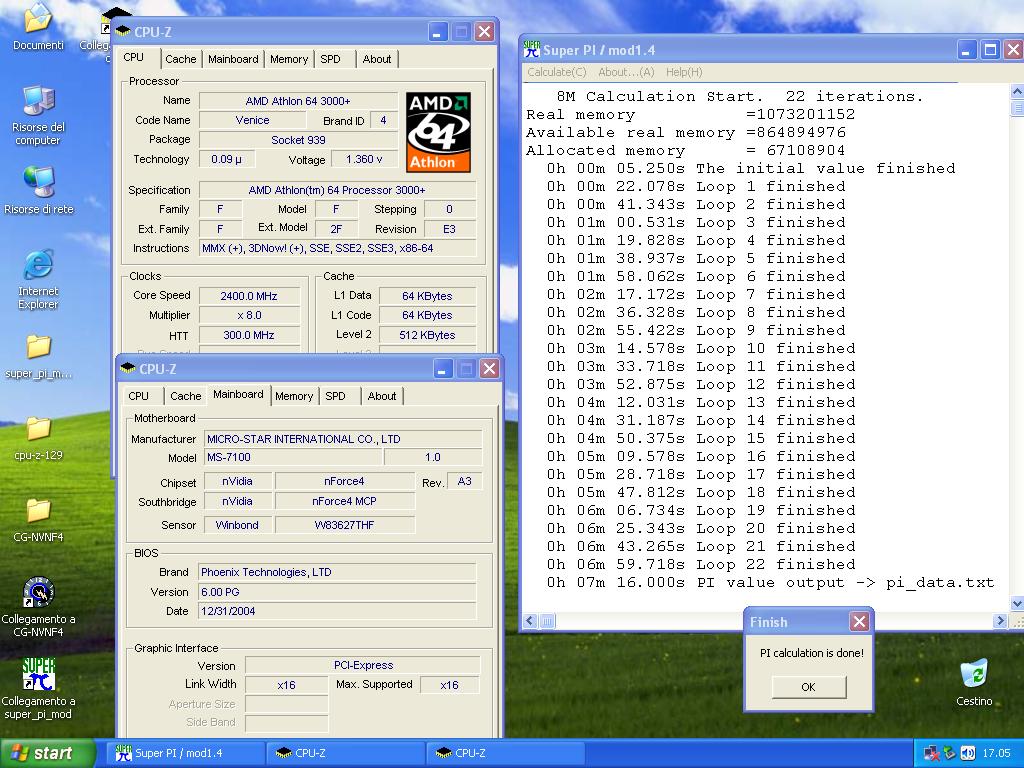This screenshot has width=1024, height=768.
Task: Click left arrow of Super PI horizontal scrollbar
Action: tap(530, 621)
